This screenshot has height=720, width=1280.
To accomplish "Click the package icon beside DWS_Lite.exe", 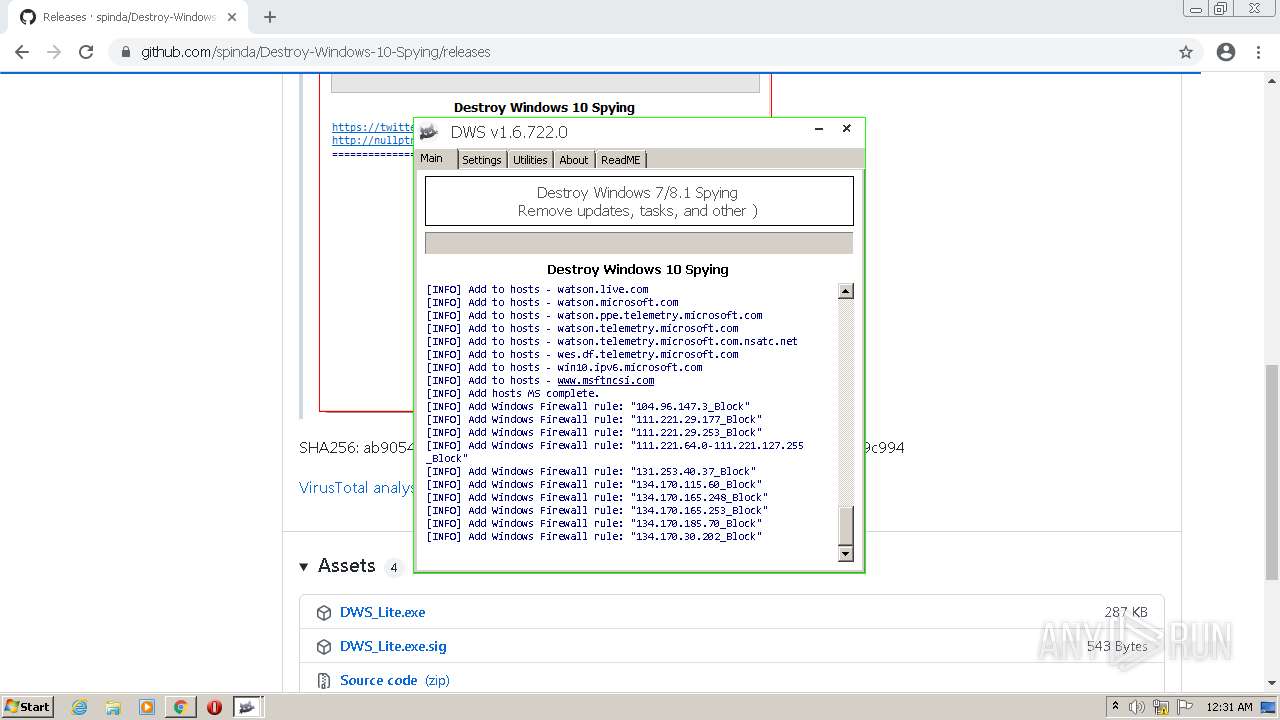I will (324, 613).
